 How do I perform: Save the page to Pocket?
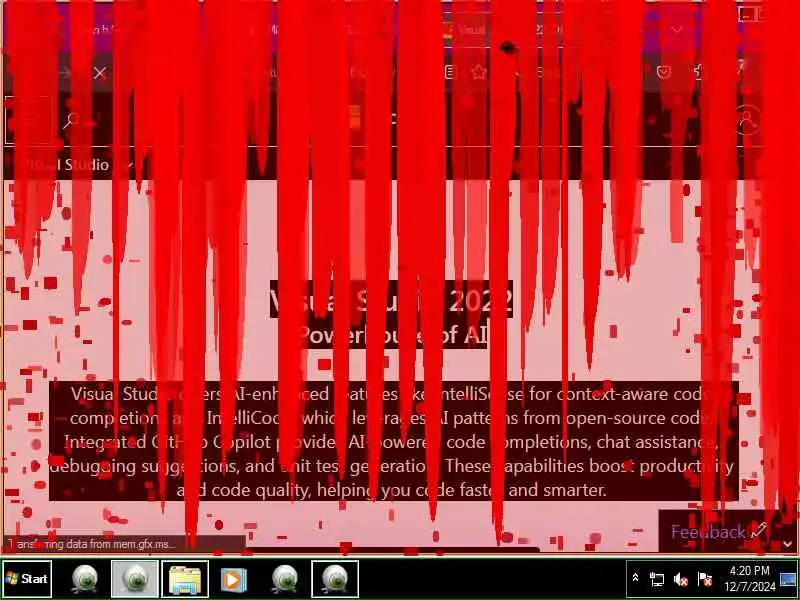coord(663,72)
